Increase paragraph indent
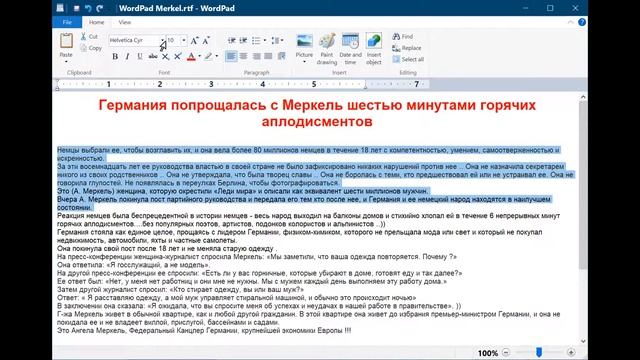640x360 pixels. [x=243, y=40]
